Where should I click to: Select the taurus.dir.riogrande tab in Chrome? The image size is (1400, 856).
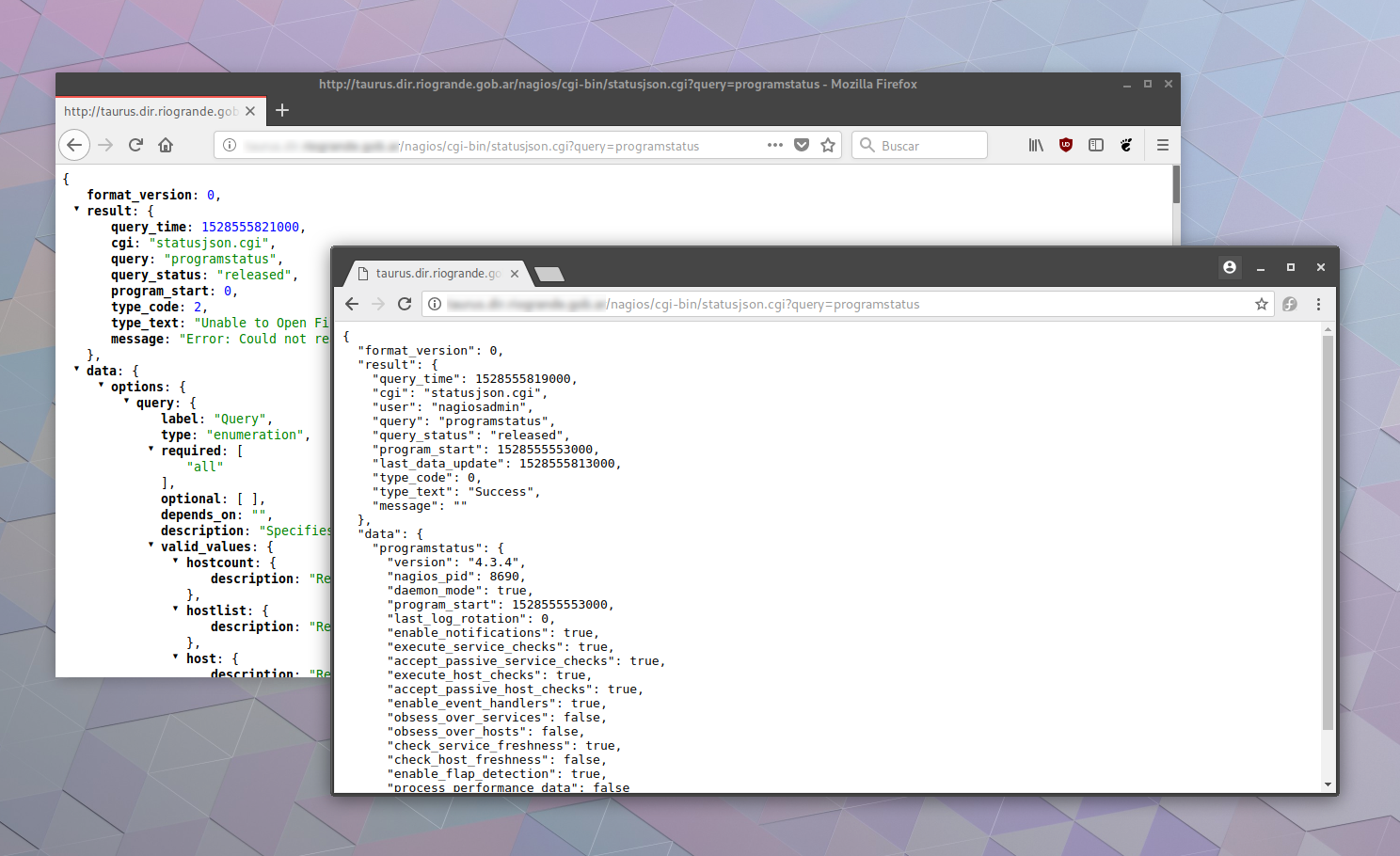(x=437, y=273)
